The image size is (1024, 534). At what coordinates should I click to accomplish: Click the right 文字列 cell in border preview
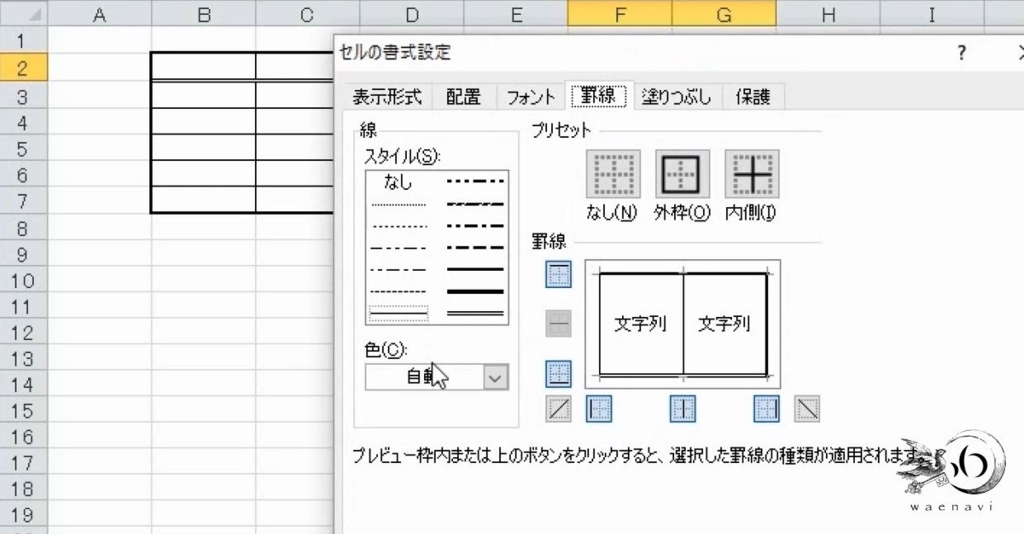724,324
